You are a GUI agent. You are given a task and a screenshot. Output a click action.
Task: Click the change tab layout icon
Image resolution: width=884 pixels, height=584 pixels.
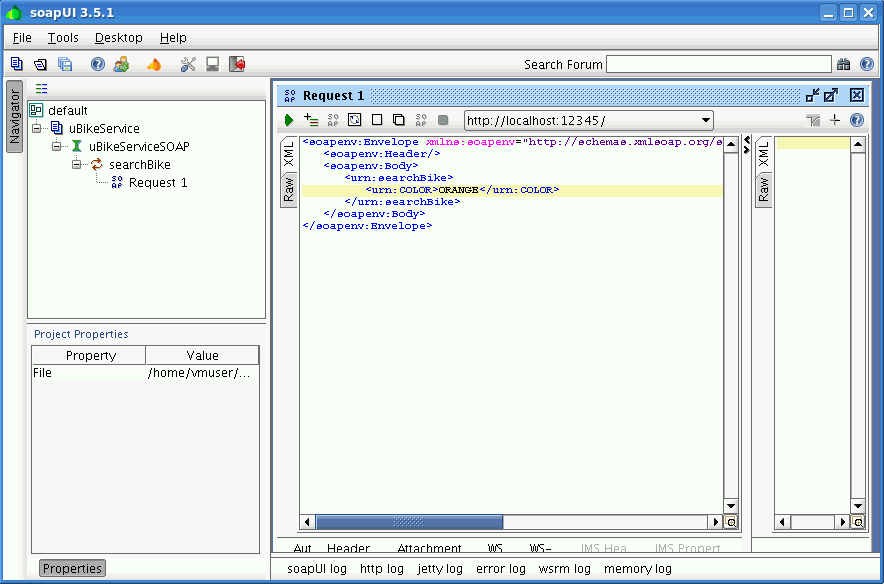(x=813, y=120)
